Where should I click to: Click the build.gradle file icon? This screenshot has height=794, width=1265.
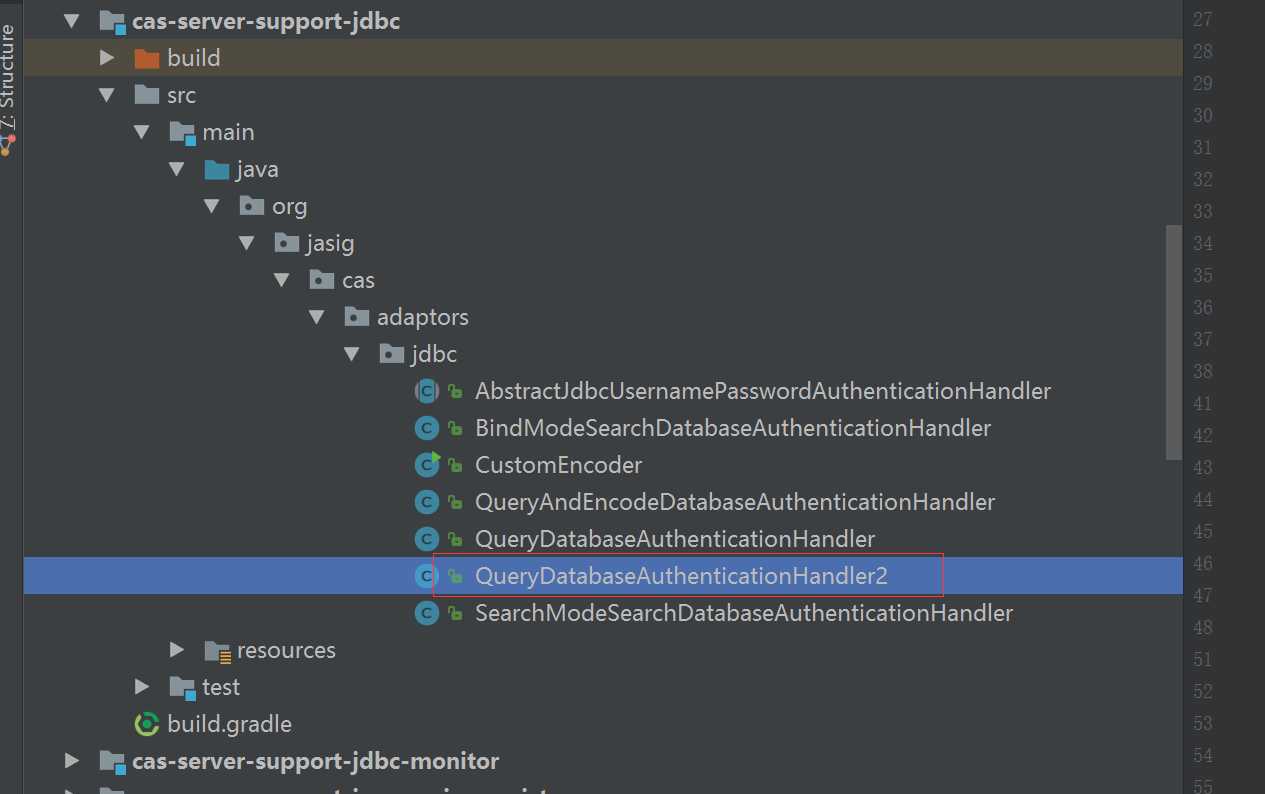coord(146,724)
